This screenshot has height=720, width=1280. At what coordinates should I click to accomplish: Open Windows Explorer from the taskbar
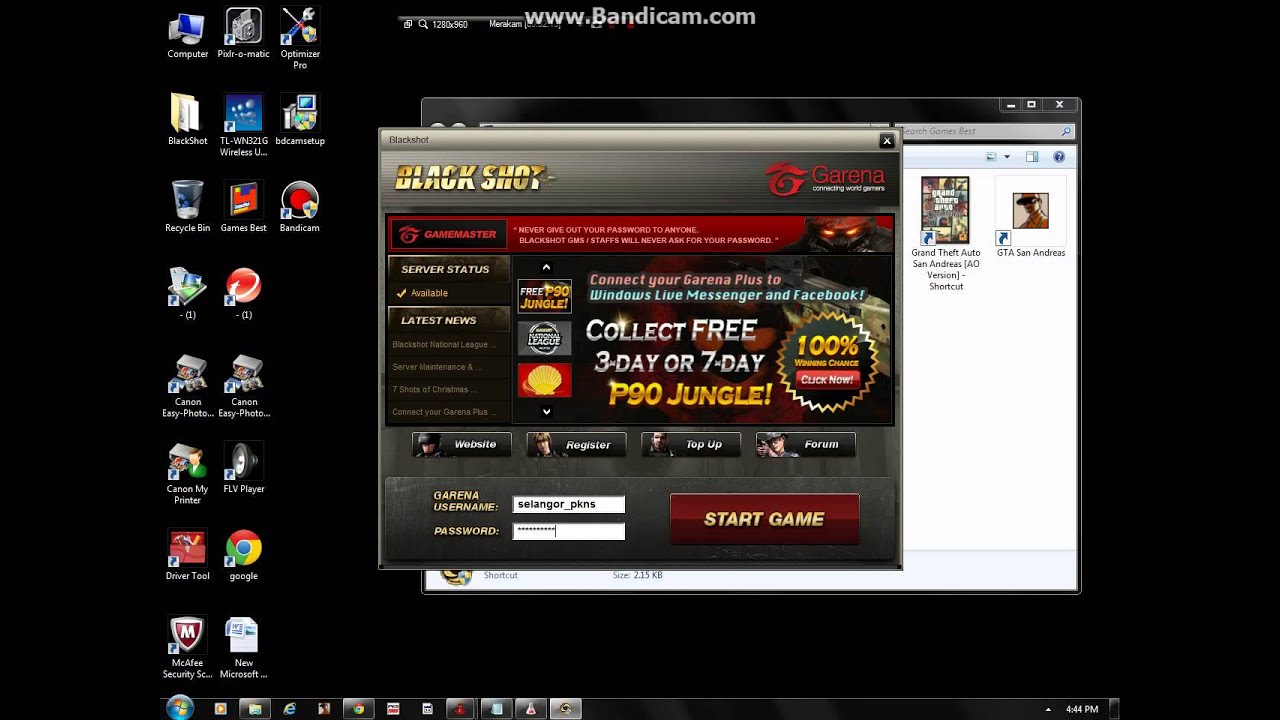(x=255, y=709)
